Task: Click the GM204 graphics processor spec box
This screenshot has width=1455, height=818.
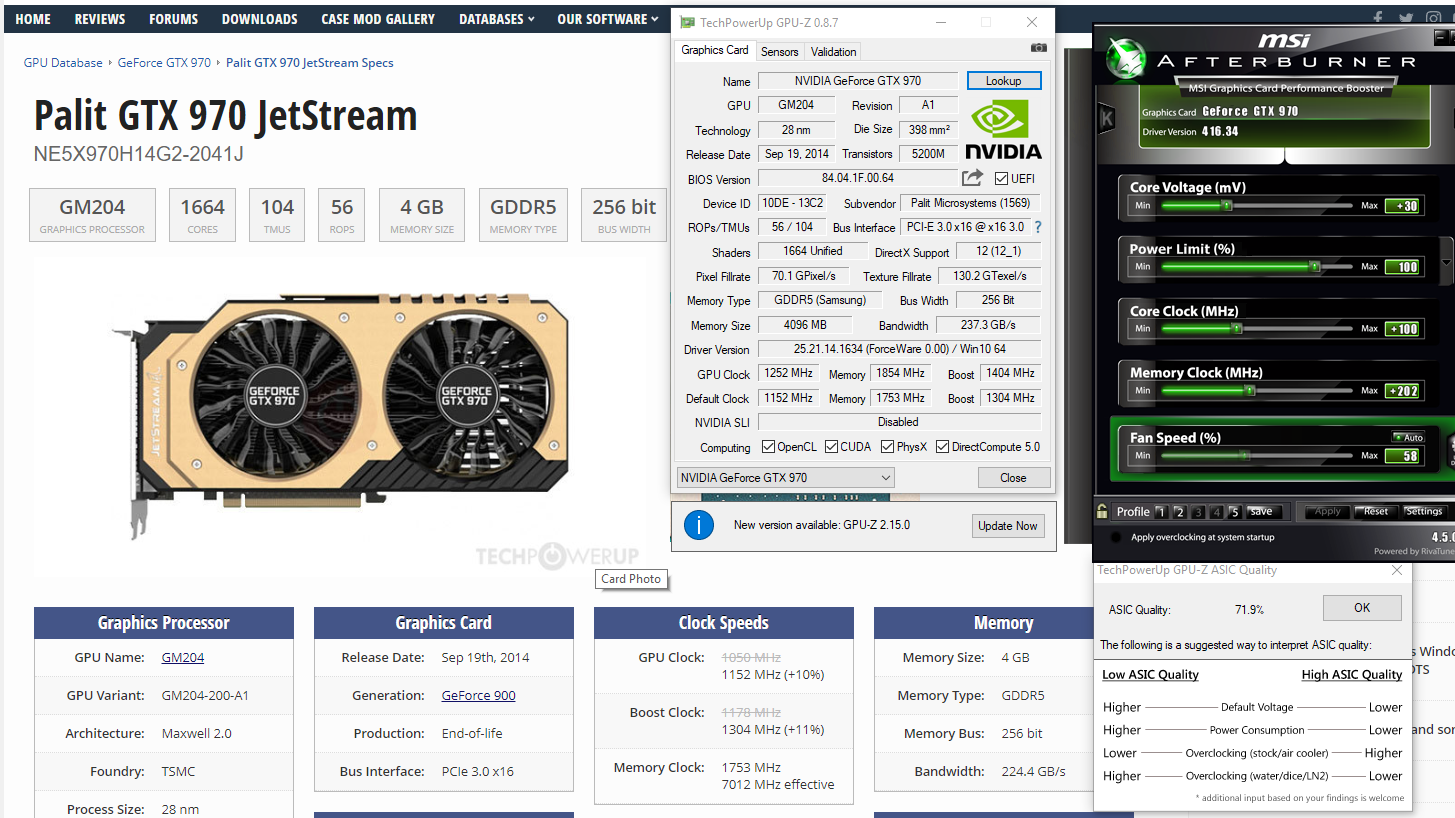Action: pos(92,215)
